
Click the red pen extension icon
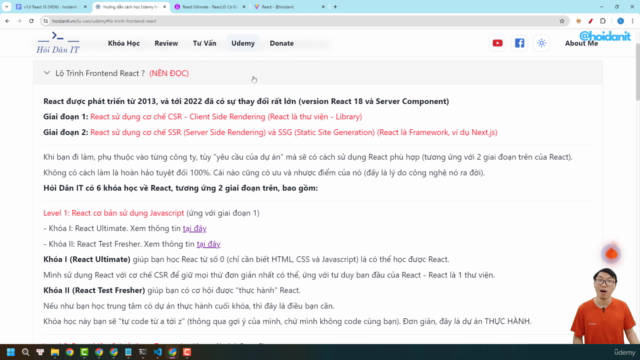tap(591, 21)
